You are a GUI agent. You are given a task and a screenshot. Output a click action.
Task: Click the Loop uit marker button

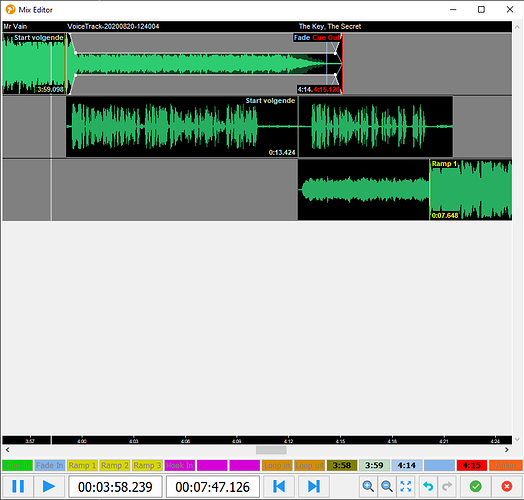click(x=309, y=465)
